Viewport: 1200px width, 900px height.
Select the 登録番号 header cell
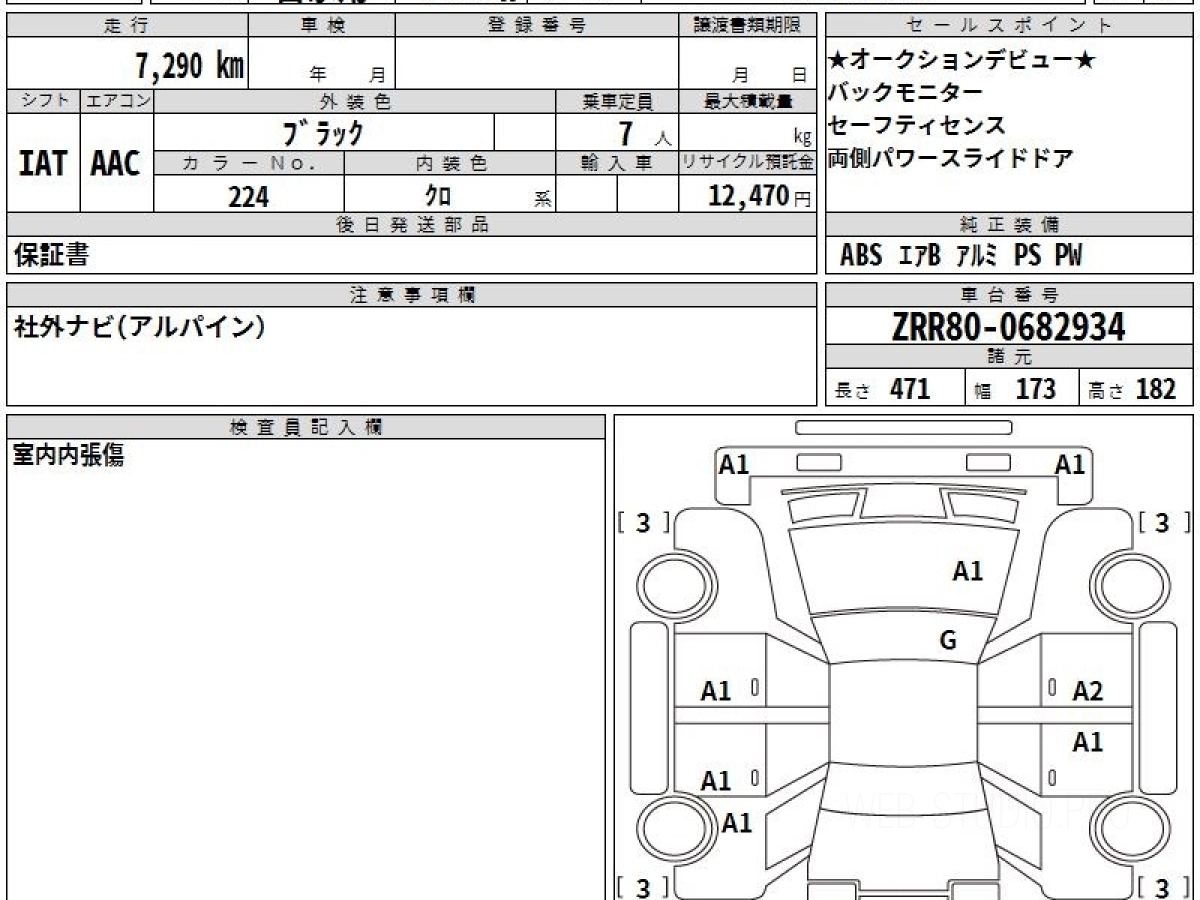tap(537, 26)
